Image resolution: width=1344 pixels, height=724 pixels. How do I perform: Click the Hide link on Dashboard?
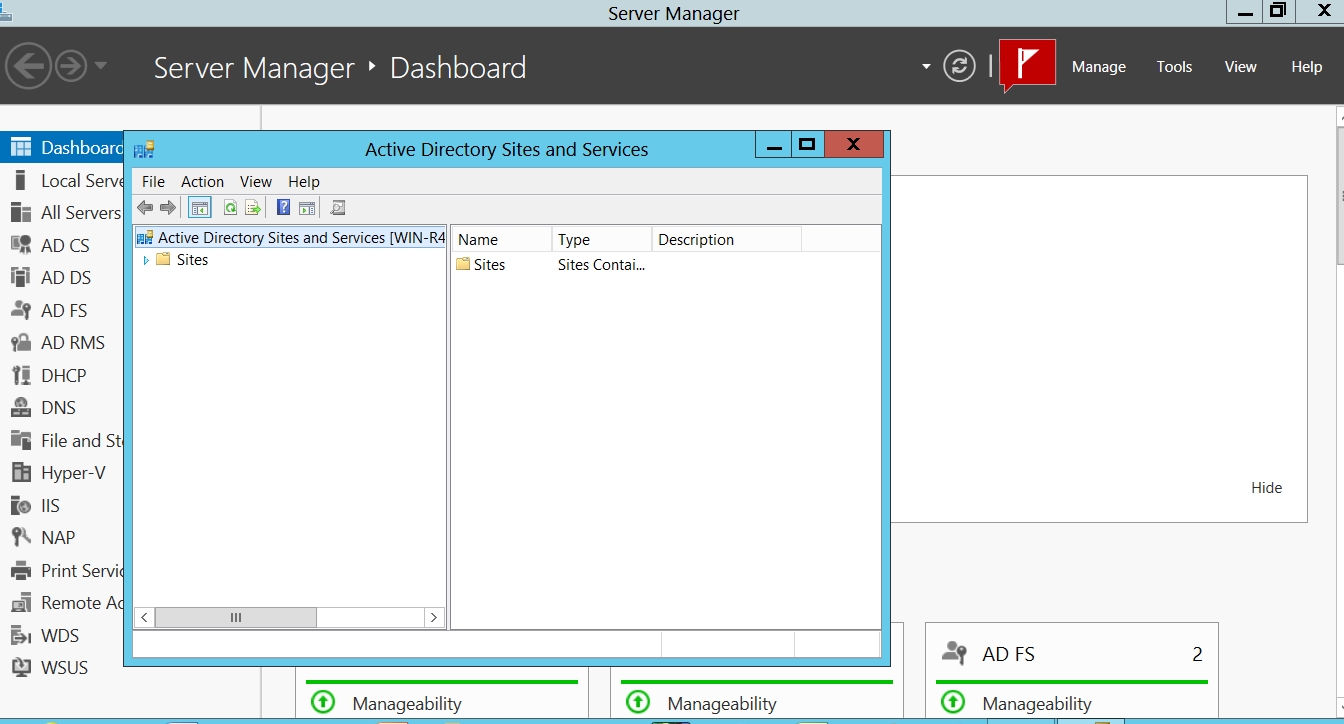click(x=1266, y=488)
